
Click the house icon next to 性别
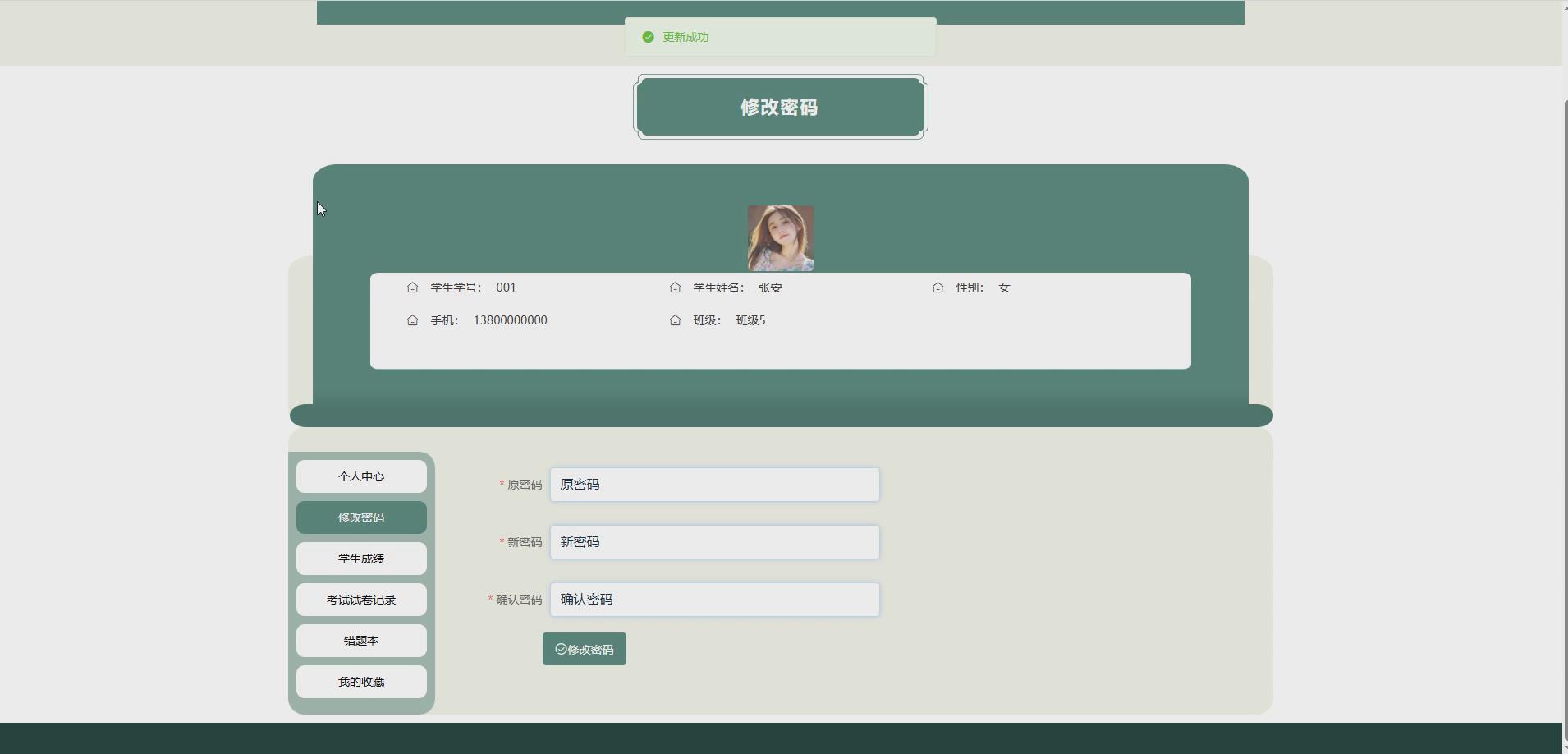(938, 287)
